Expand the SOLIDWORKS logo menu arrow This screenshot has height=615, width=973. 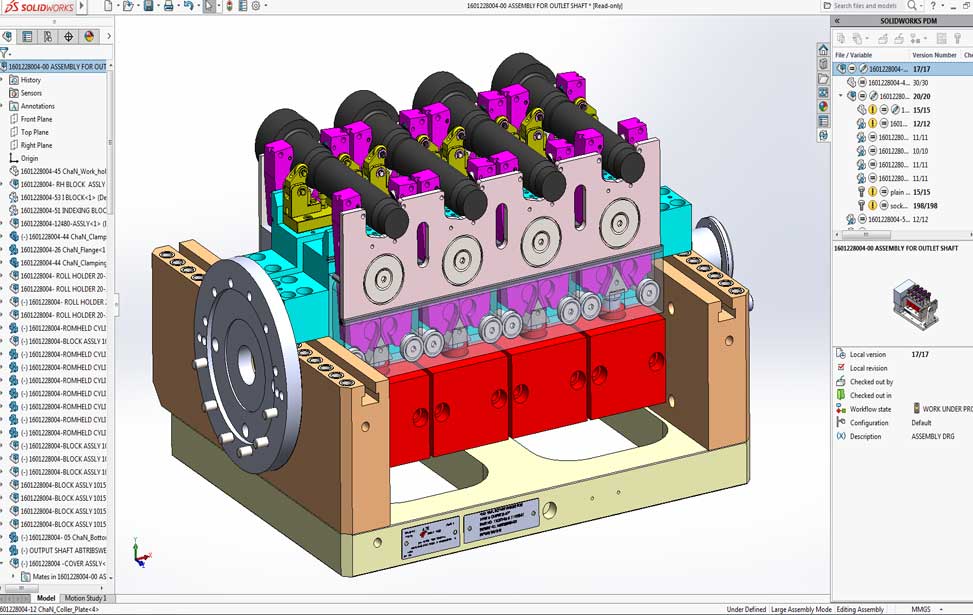pyautogui.click(x=81, y=6)
